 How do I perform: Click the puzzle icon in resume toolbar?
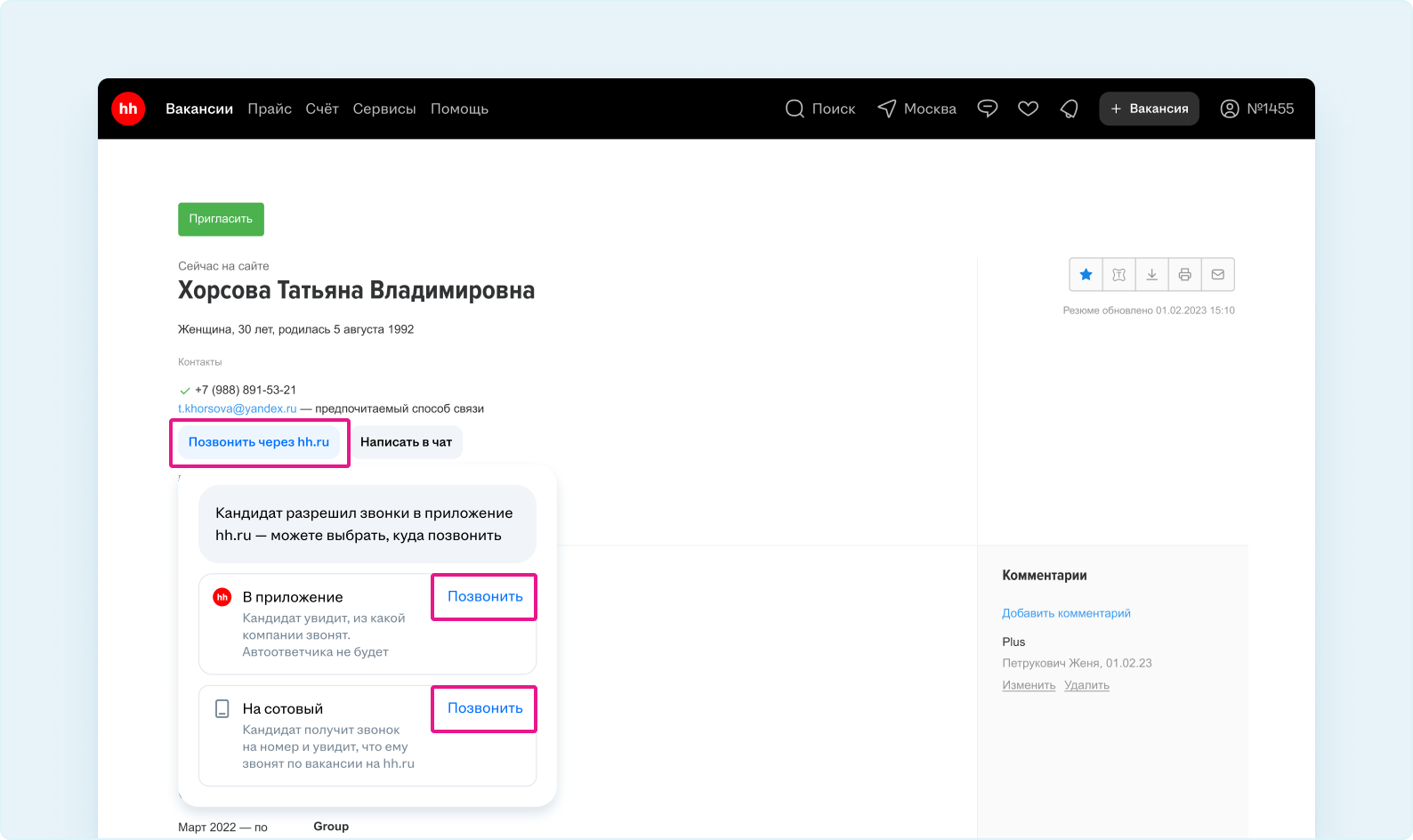pos(1119,275)
